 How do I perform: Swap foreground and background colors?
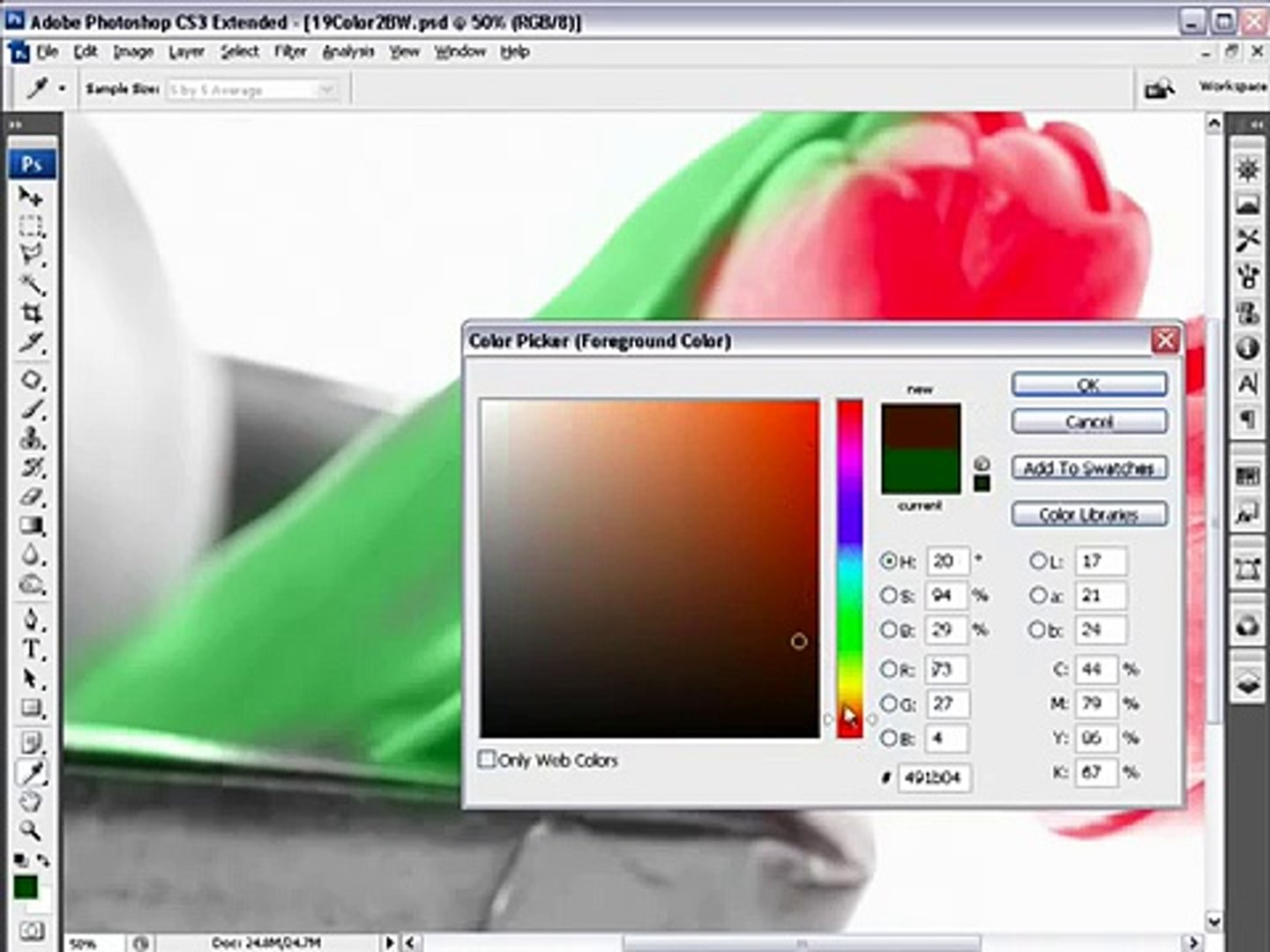pos(43,860)
